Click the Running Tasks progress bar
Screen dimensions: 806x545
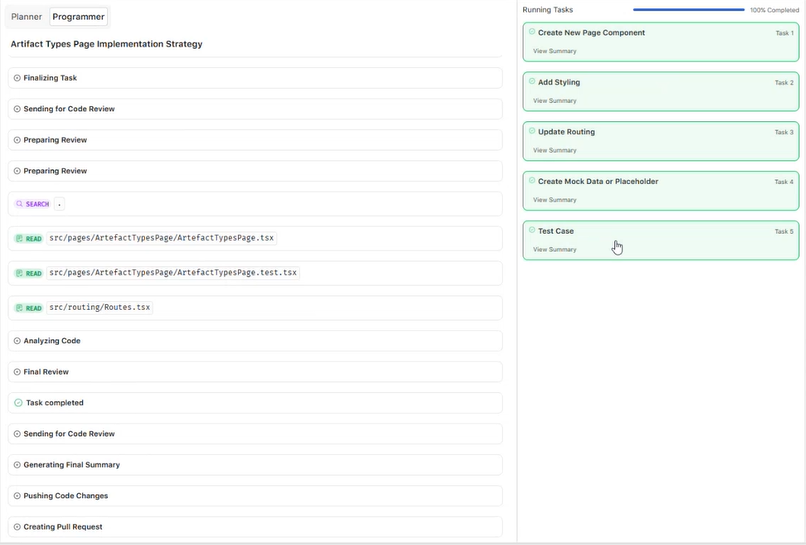(689, 10)
